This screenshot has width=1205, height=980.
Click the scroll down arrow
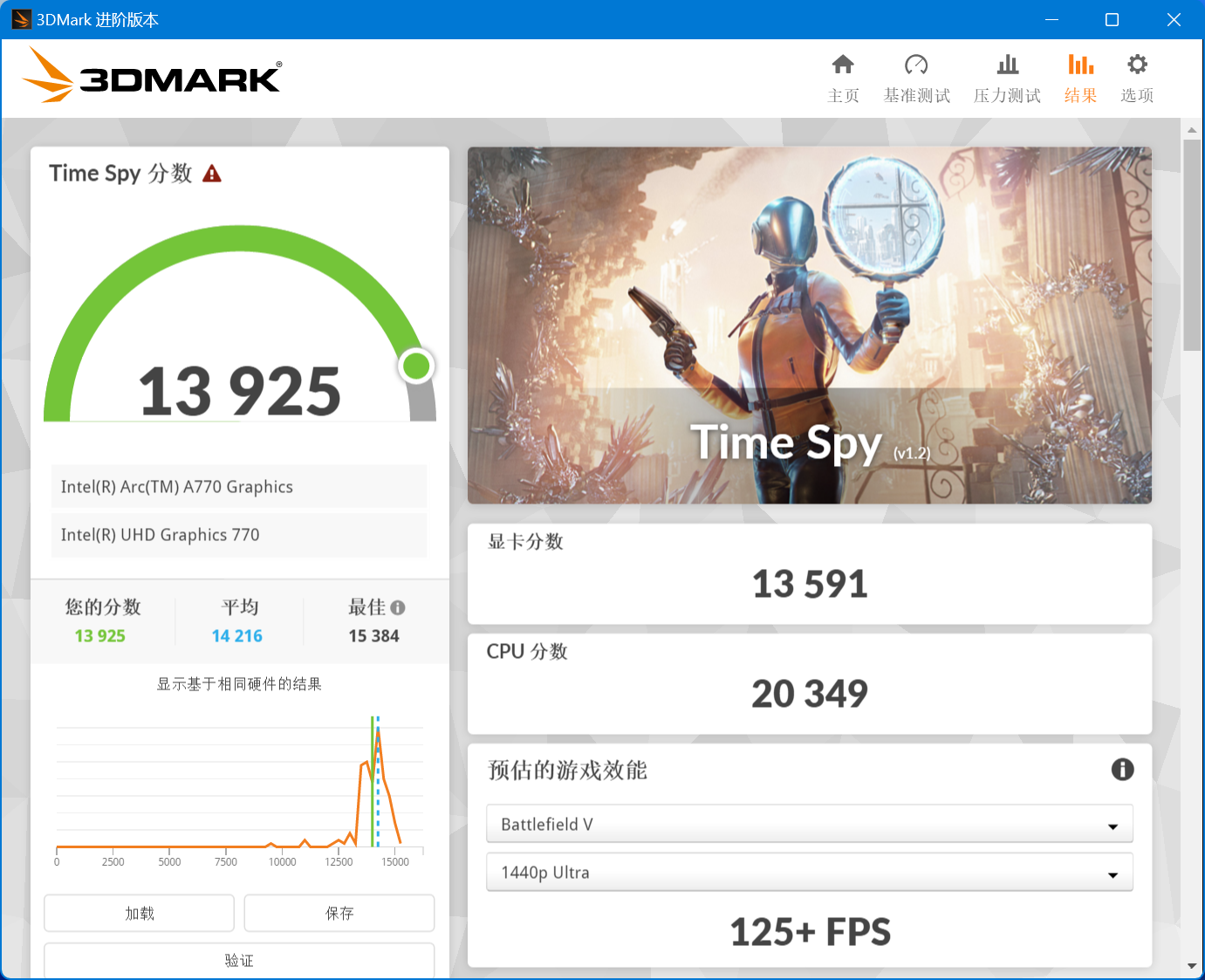[x=1192, y=966]
